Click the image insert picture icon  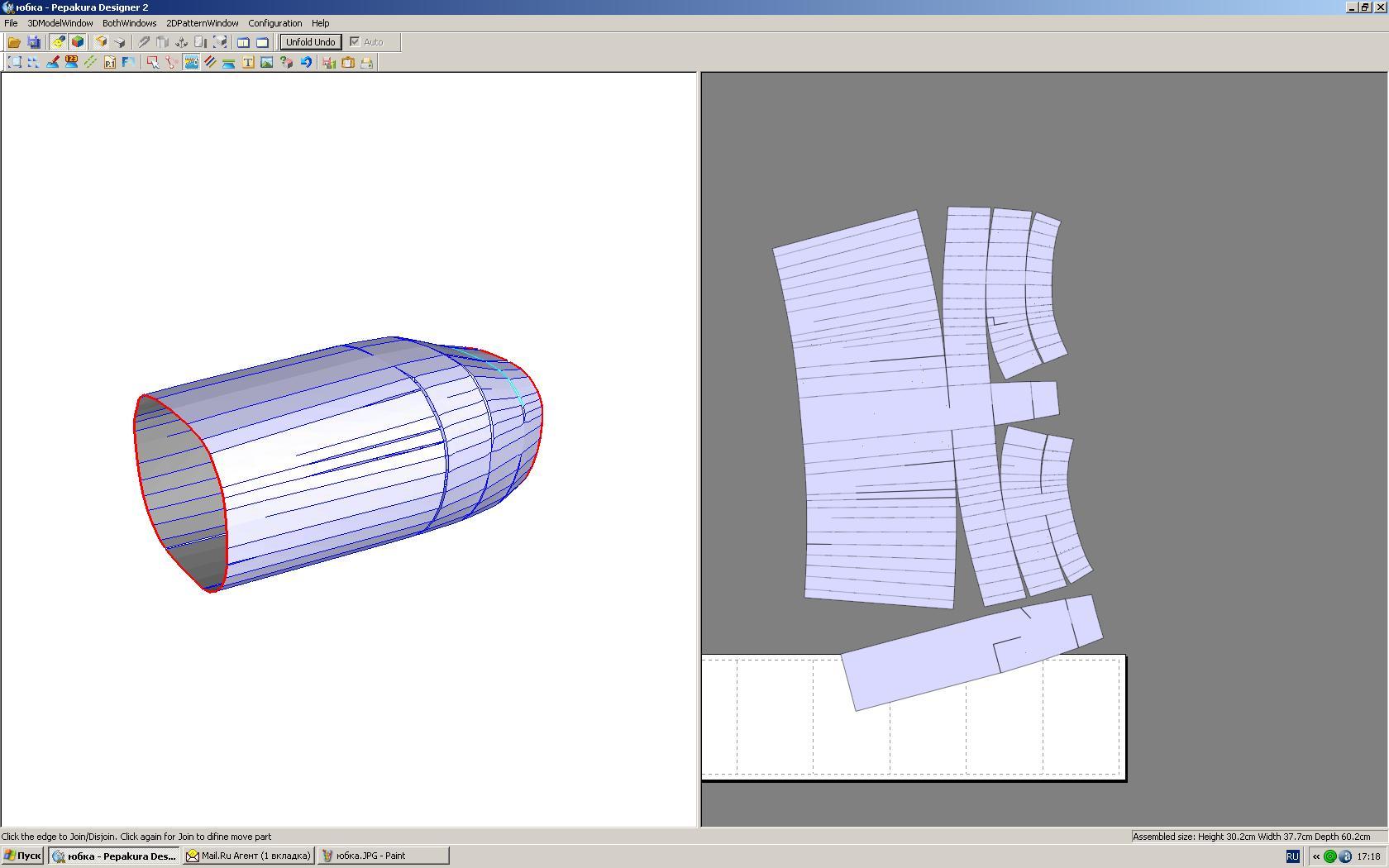pos(267,63)
